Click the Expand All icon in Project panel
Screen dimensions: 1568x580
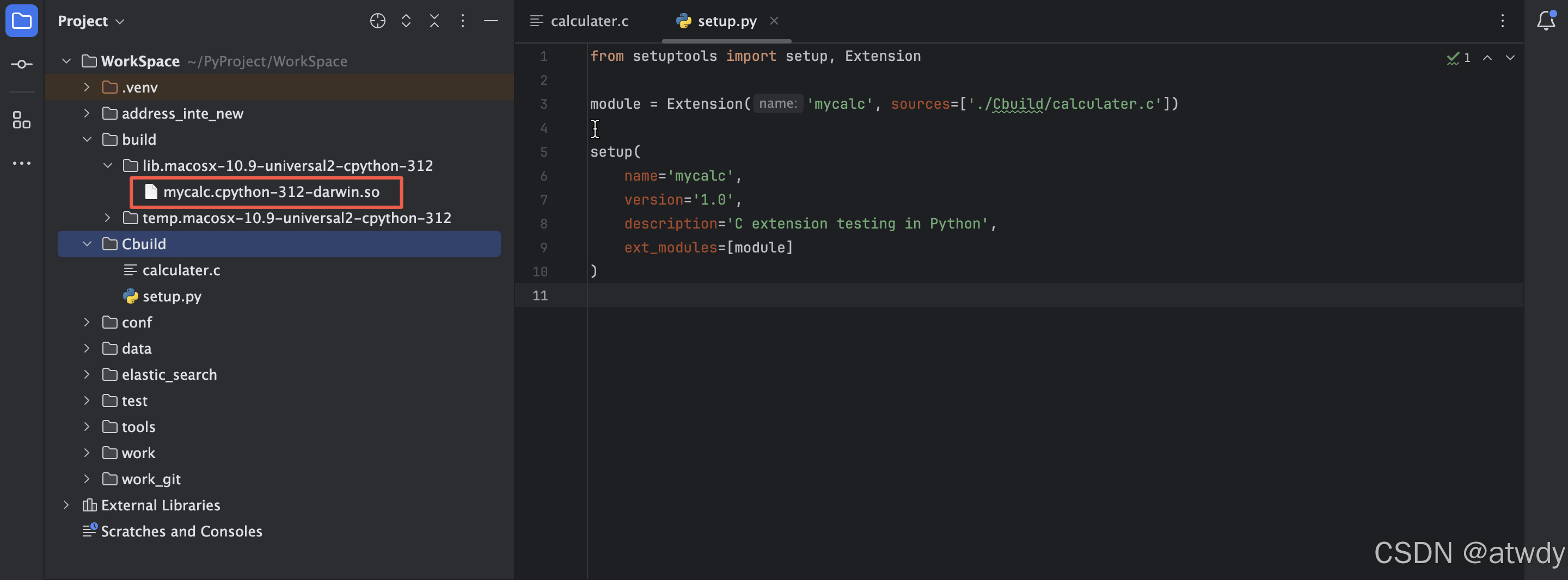pyautogui.click(x=406, y=21)
